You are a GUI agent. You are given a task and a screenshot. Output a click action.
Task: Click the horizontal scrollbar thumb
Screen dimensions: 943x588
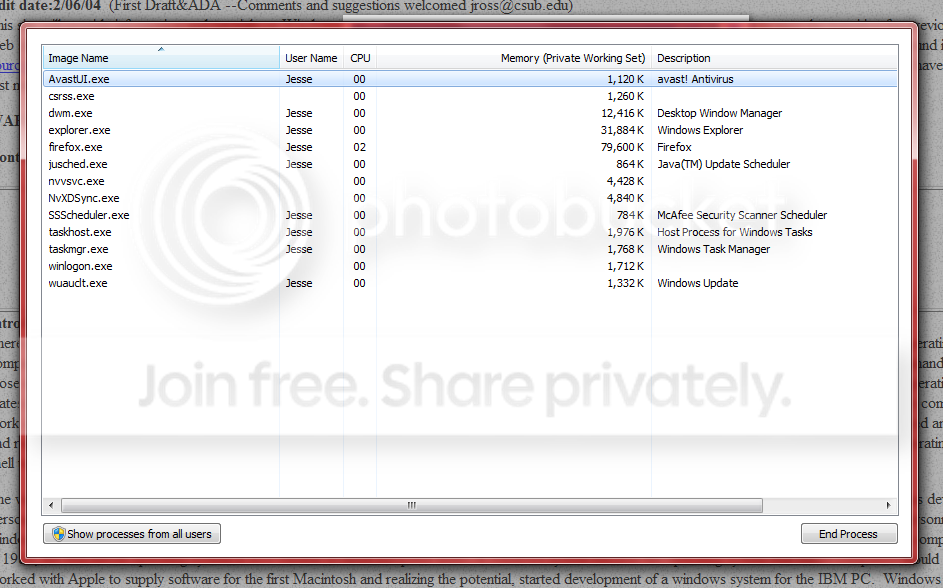tap(412, 506)
